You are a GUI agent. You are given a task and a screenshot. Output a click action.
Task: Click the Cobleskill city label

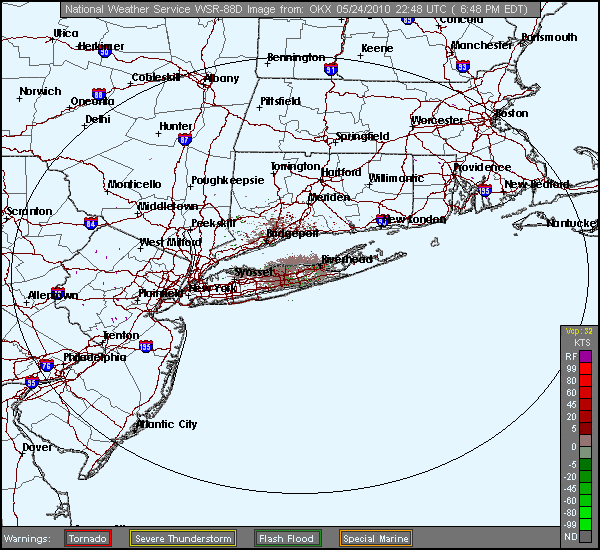click(156, 78)
